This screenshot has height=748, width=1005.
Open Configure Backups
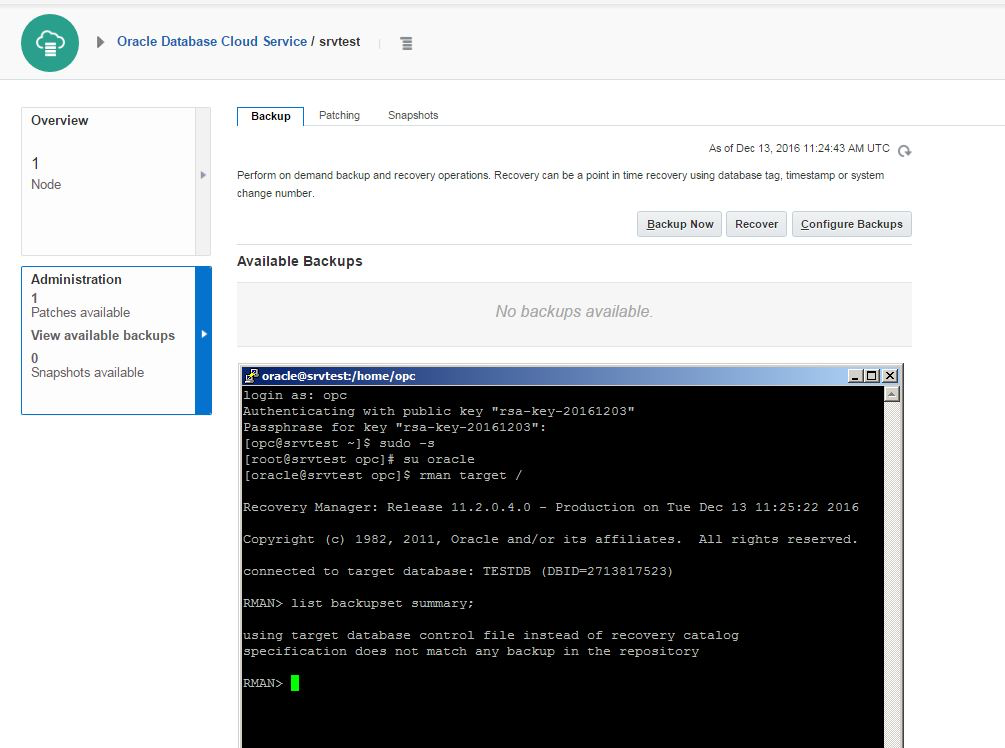tap(851, 224)
